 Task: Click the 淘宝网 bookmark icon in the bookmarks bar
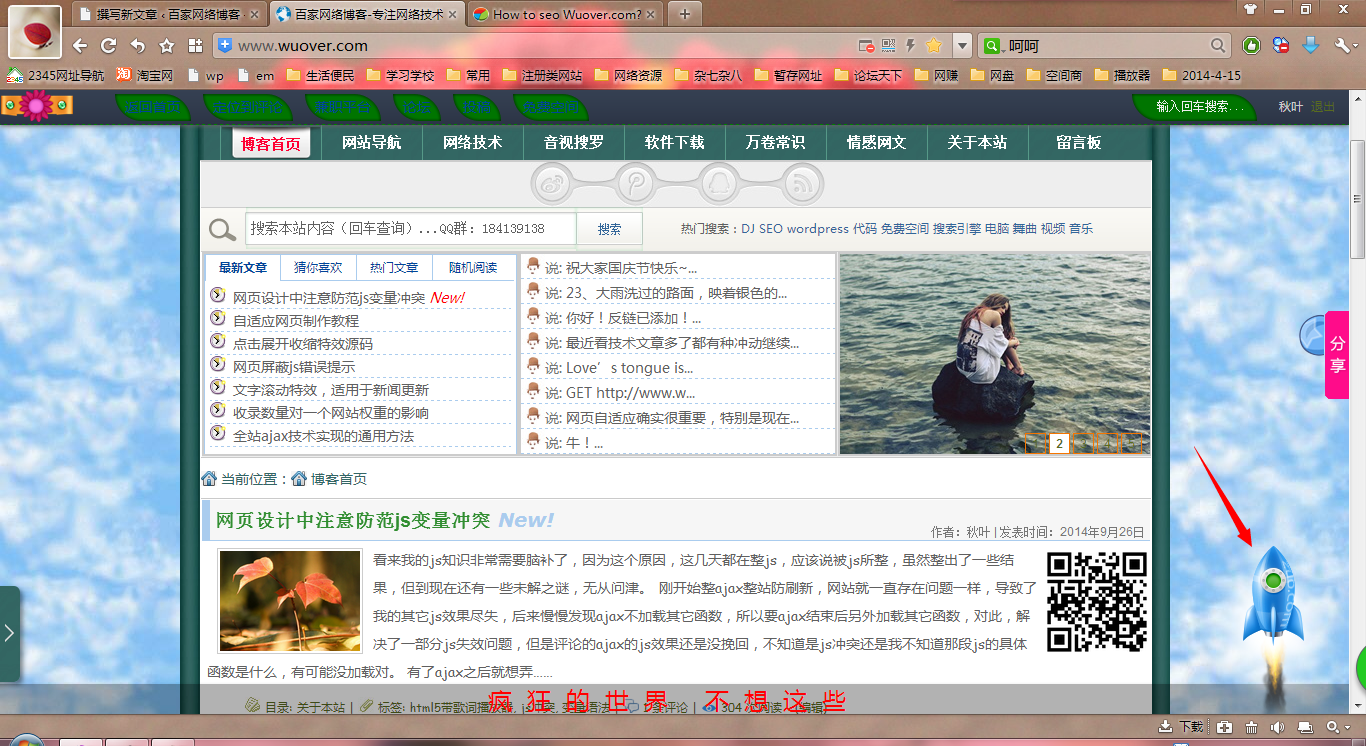124,75
